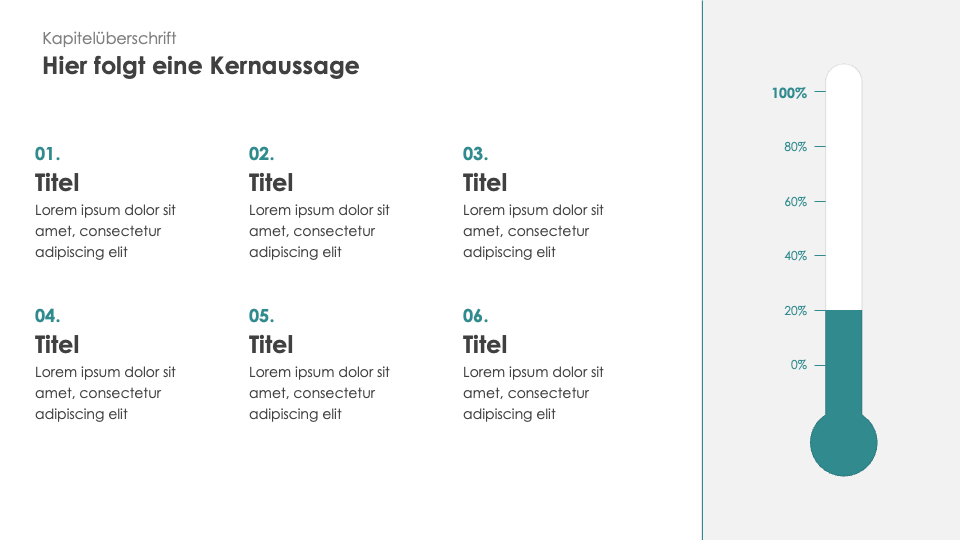Click the "100%" scale label
The height and width of the screenshot is (540, 960).
pos(789,93)
